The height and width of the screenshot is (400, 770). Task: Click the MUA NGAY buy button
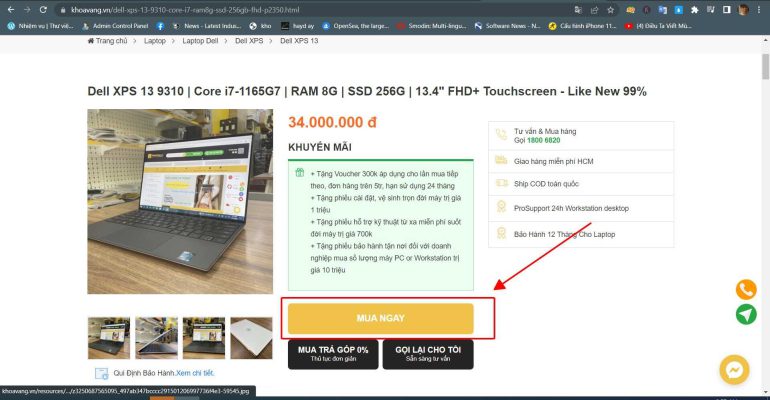tap(381, 318)
